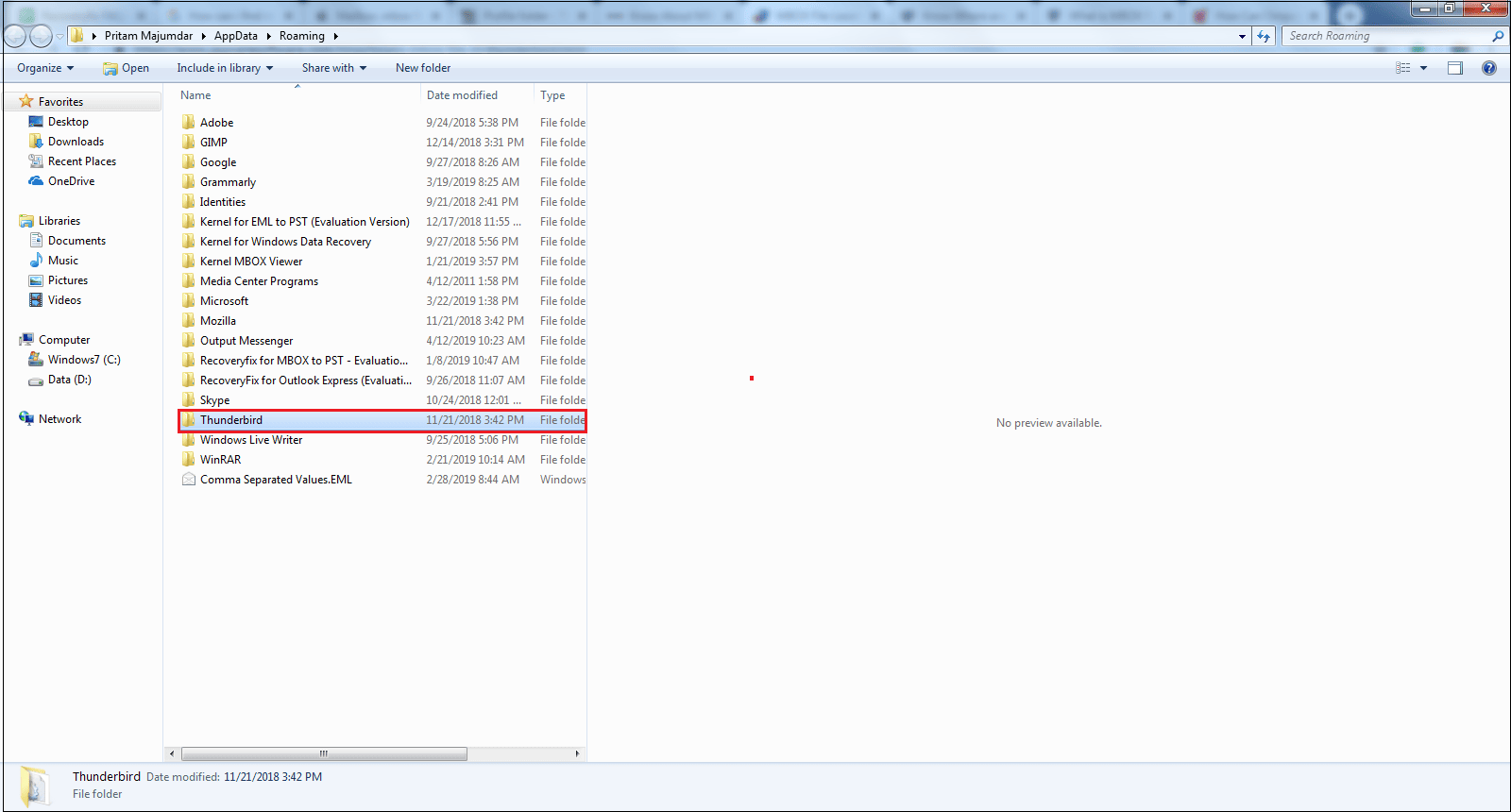This screenshot has width=1511, height=812.
Task: Click the Roaming breadcrumb segment
Action: point(302,36)
